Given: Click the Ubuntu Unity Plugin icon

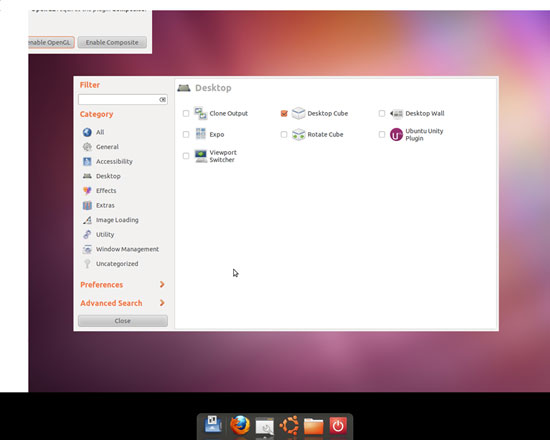Looking at the screenshot, I should pyautogui.click(x=396, y=134).
